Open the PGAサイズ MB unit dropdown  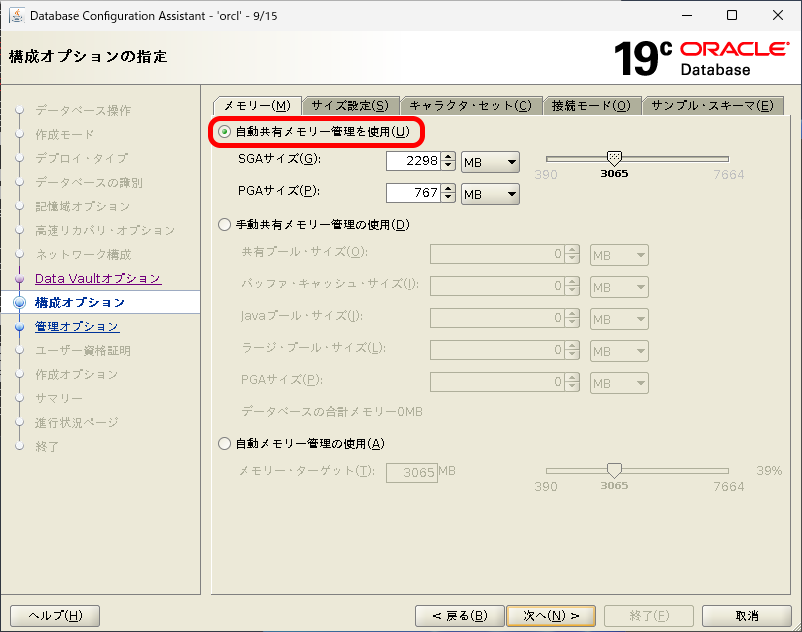click(x=488, y=193)
